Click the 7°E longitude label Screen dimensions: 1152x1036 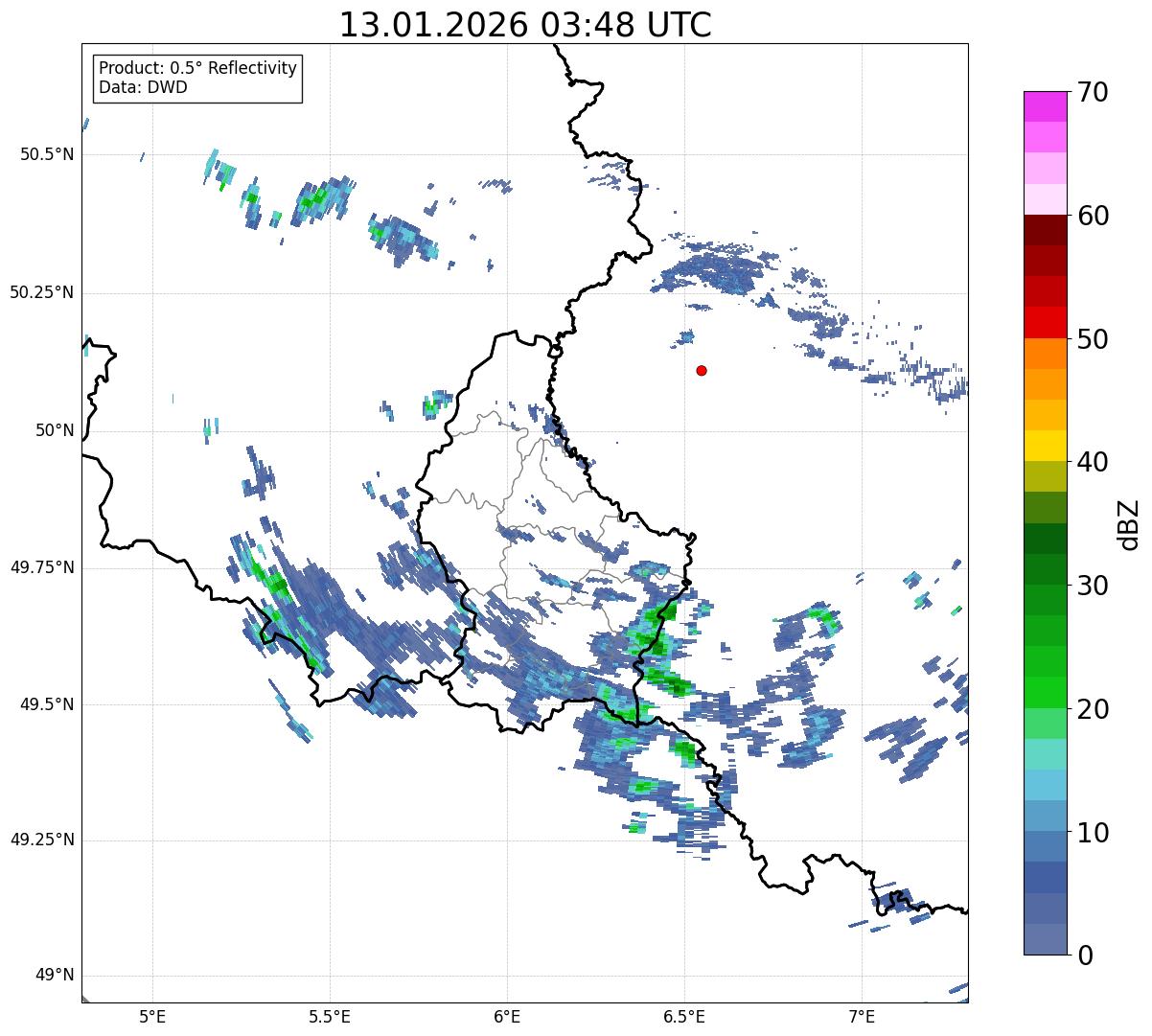click(862, 1017)
